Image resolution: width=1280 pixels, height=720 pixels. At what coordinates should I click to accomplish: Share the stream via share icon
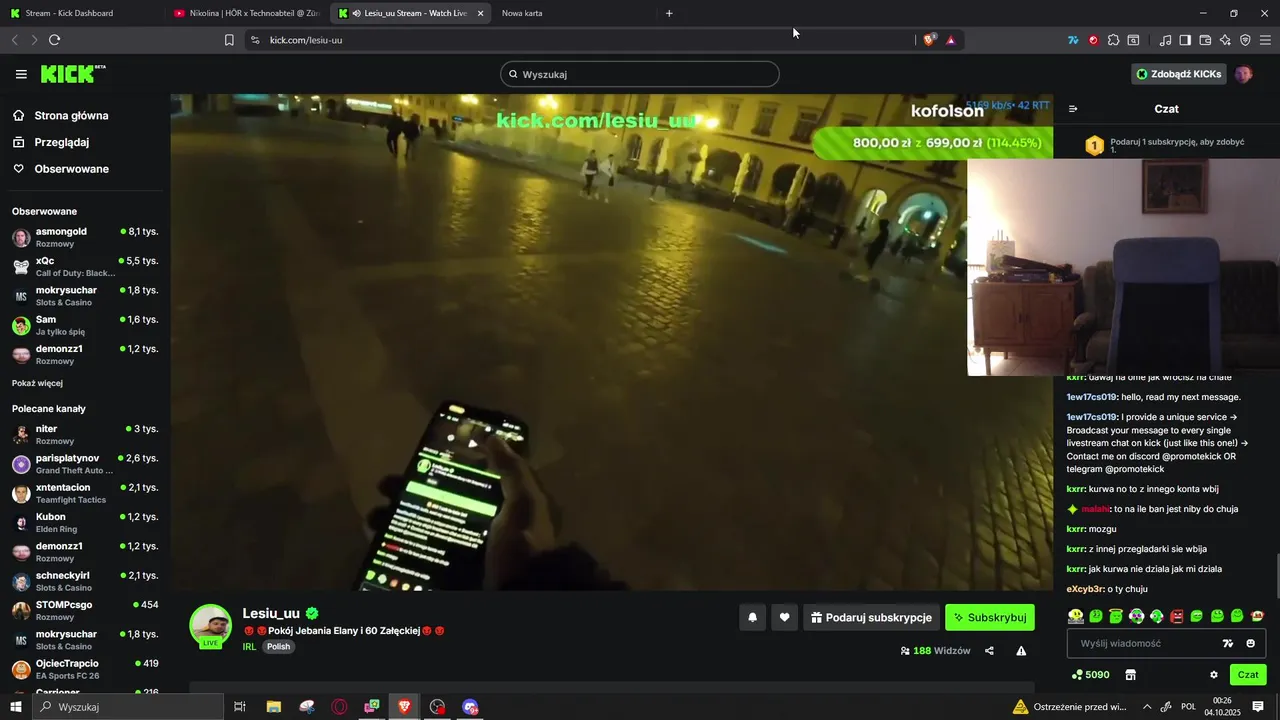point(989,651)
